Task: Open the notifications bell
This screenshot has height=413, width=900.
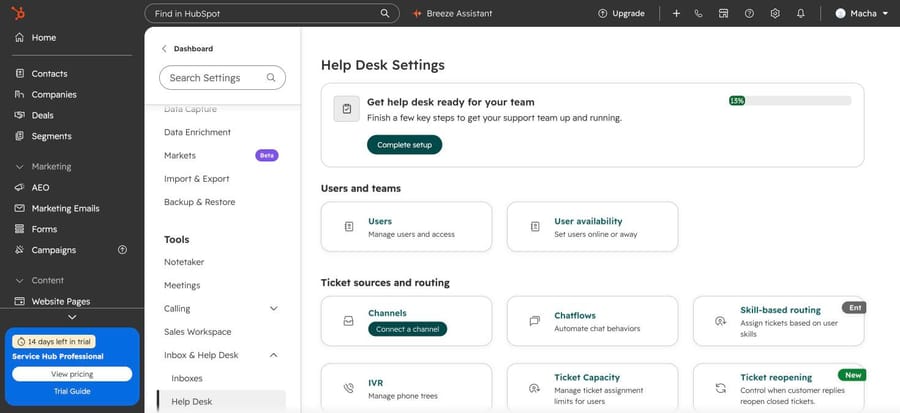Action: (801, 13)
